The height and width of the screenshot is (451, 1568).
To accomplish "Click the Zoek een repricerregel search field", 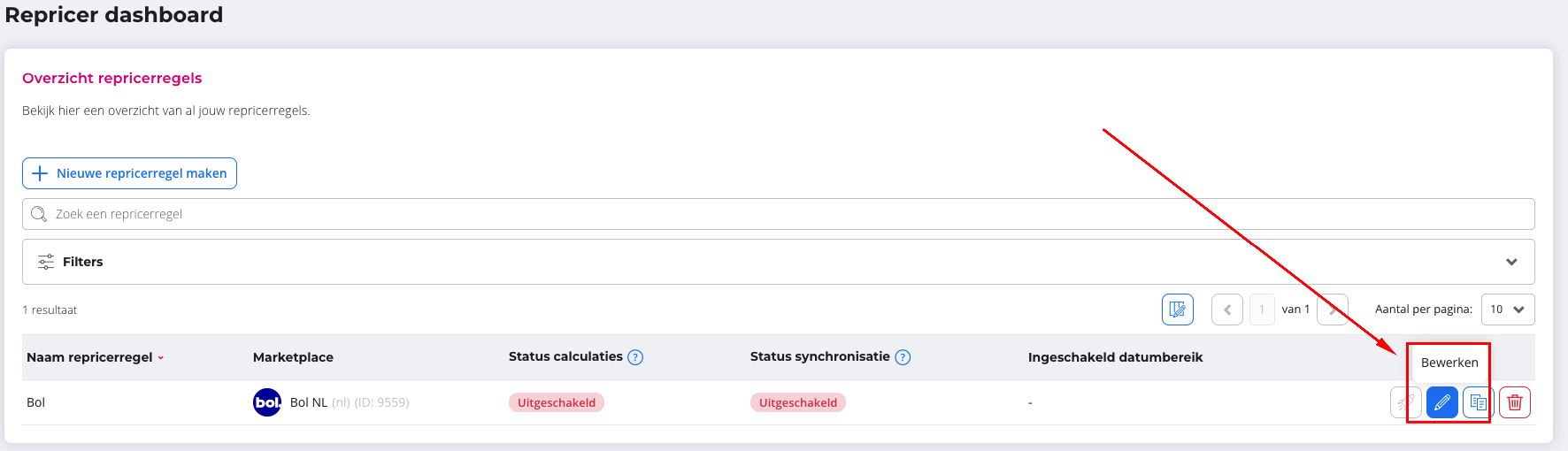I will 779,214.
